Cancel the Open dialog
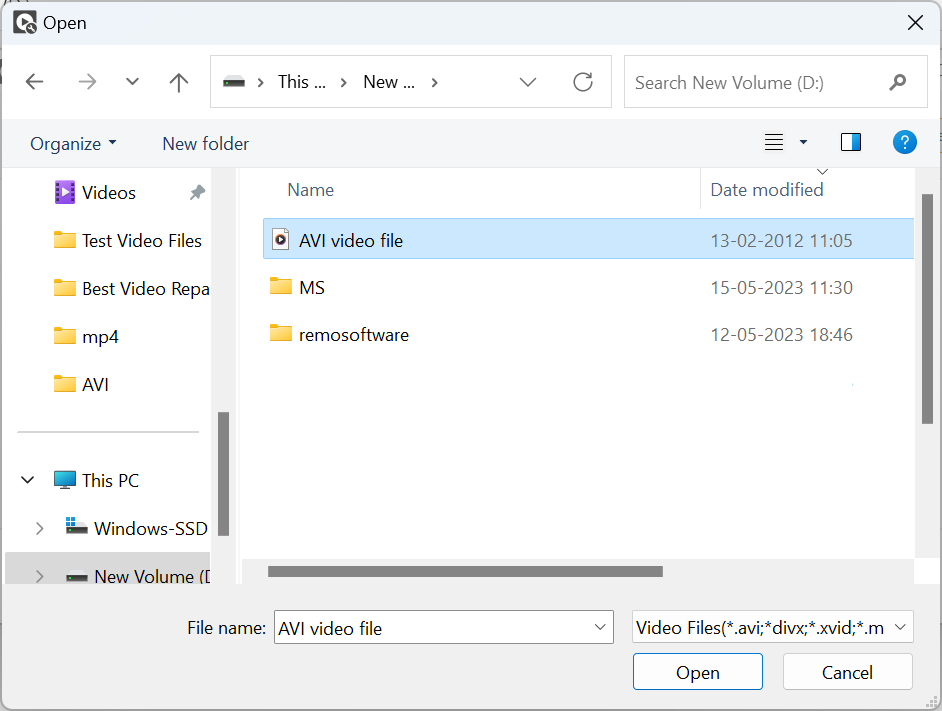 [847, 671]
